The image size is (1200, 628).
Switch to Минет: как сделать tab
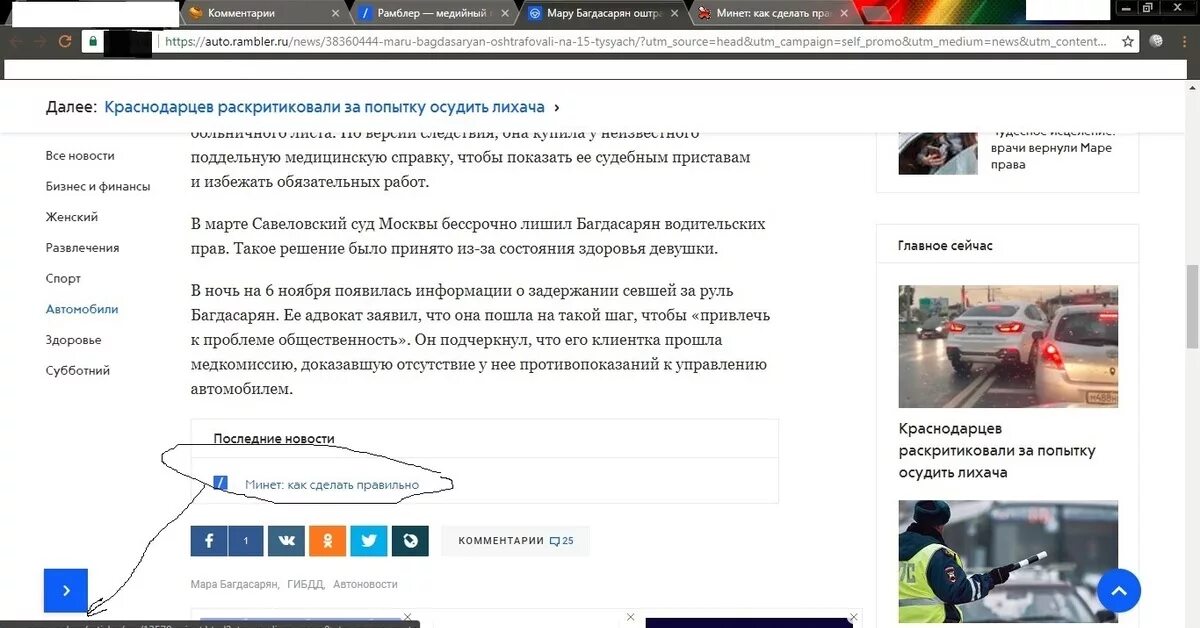[x=771, y=13]
